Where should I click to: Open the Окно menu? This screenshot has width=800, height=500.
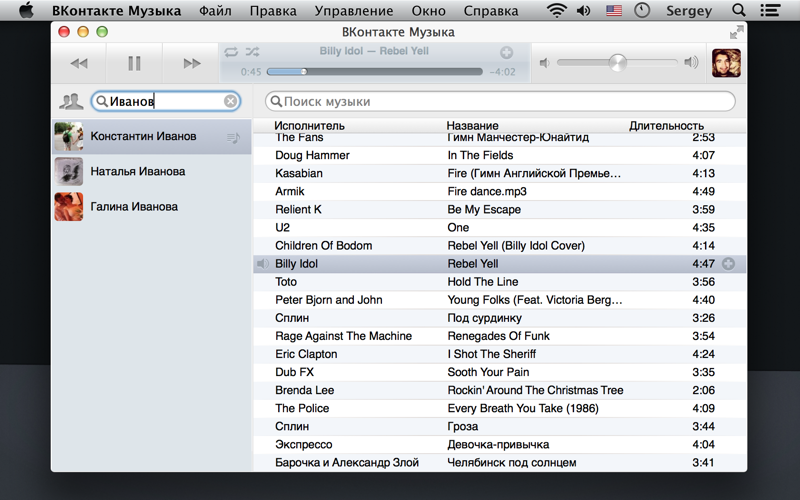[429, 11]
